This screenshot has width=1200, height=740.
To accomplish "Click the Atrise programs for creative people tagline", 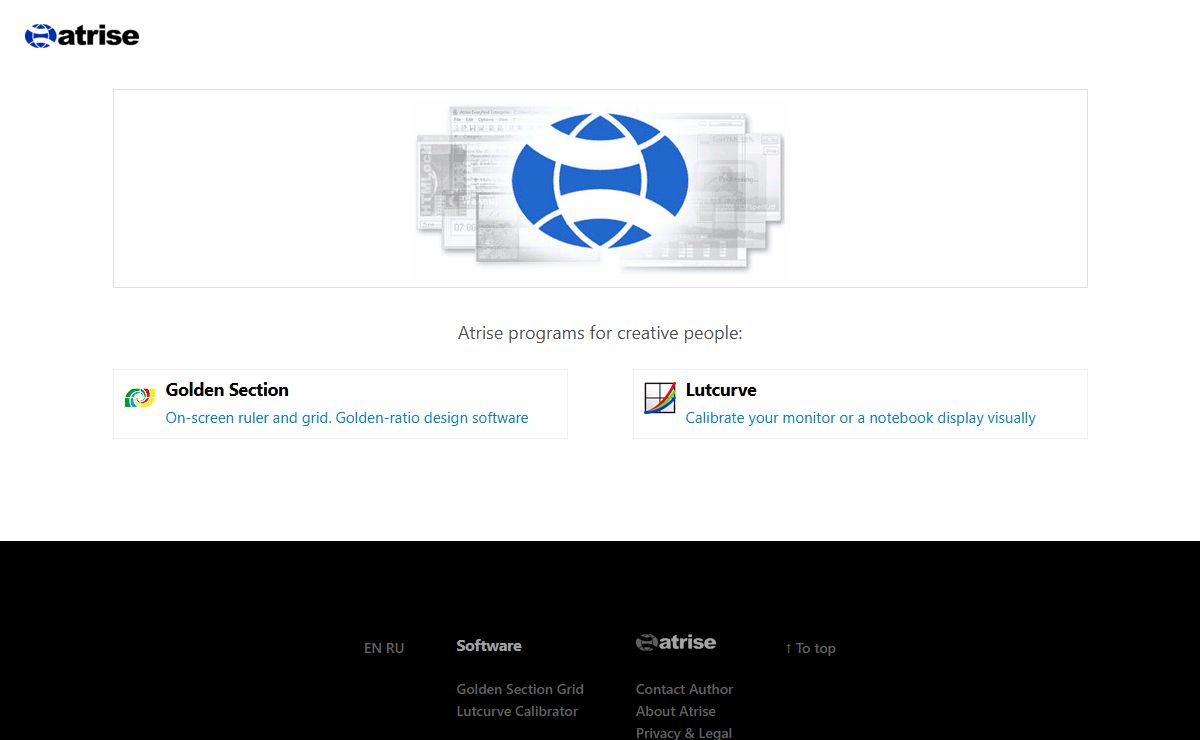I will pos(600,333).
